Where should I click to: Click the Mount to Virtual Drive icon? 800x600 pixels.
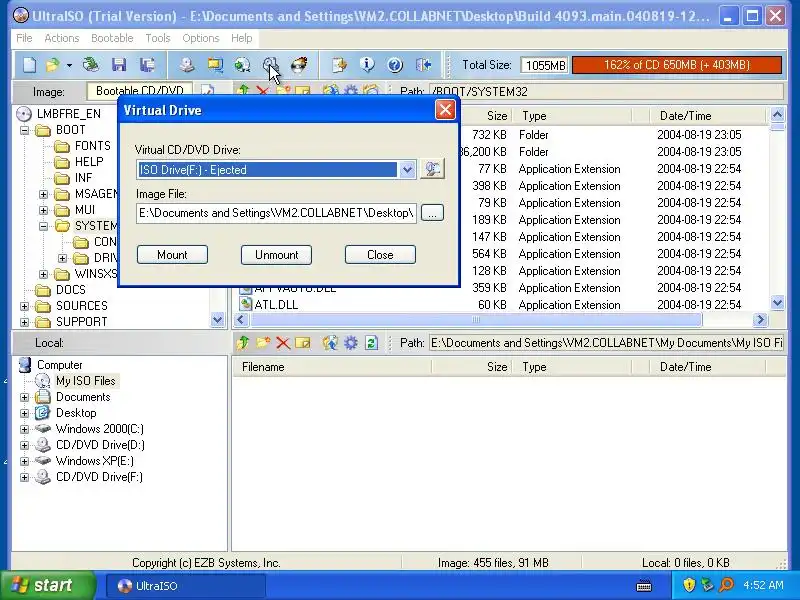point(270,65)
